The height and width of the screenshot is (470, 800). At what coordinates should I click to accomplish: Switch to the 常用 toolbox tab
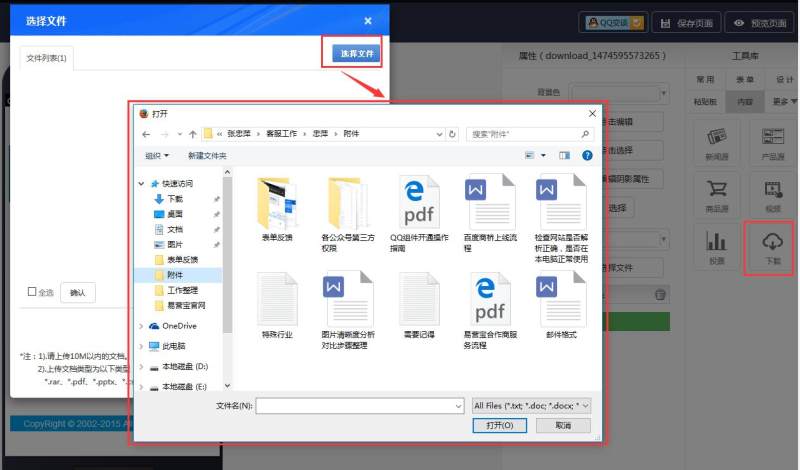[x=705, y=80]
